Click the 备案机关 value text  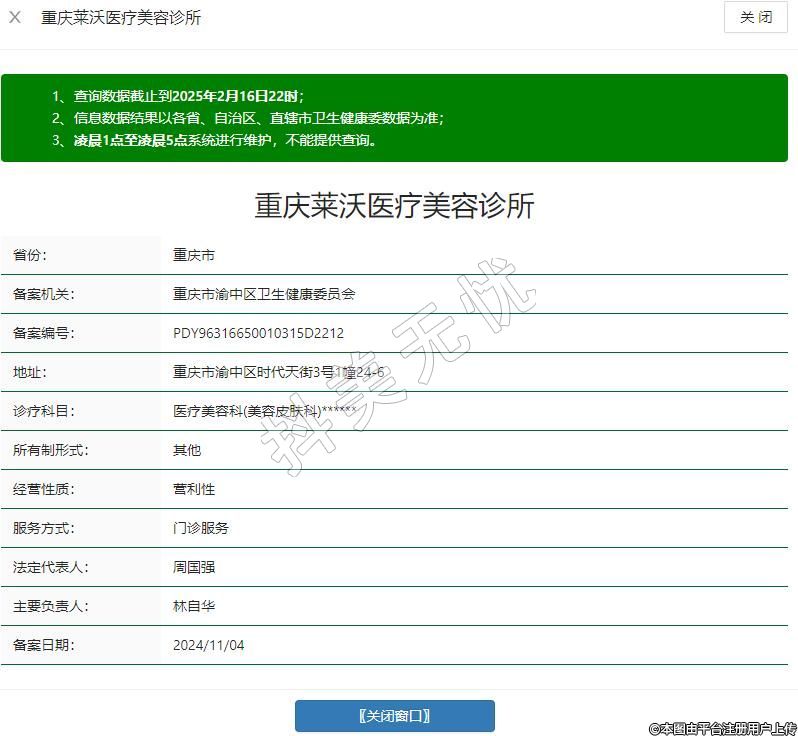(264, 295)
